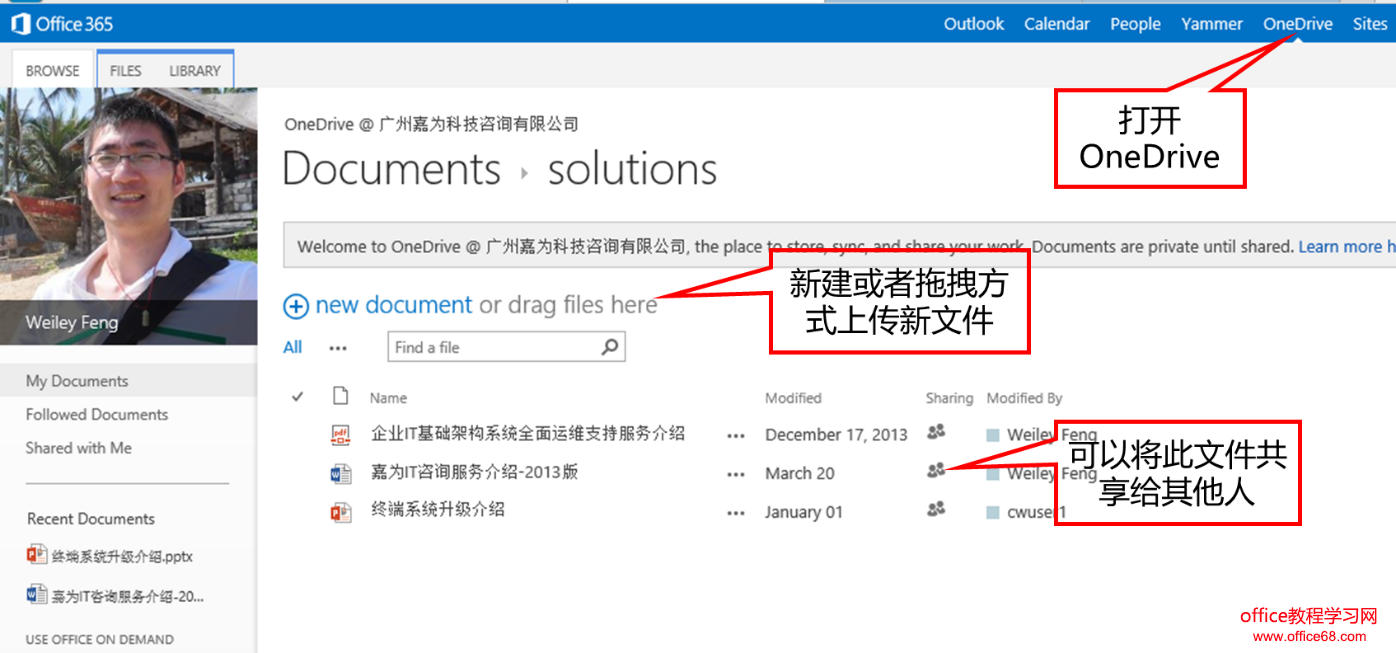The image size is (1396, 653).
Task: Switch to the FILES ribbon tab
Action: coord(126,71)
